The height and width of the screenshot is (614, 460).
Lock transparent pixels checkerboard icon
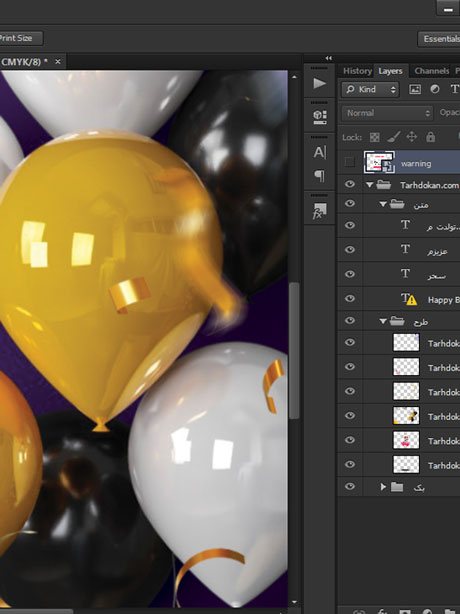click(375, 137)
